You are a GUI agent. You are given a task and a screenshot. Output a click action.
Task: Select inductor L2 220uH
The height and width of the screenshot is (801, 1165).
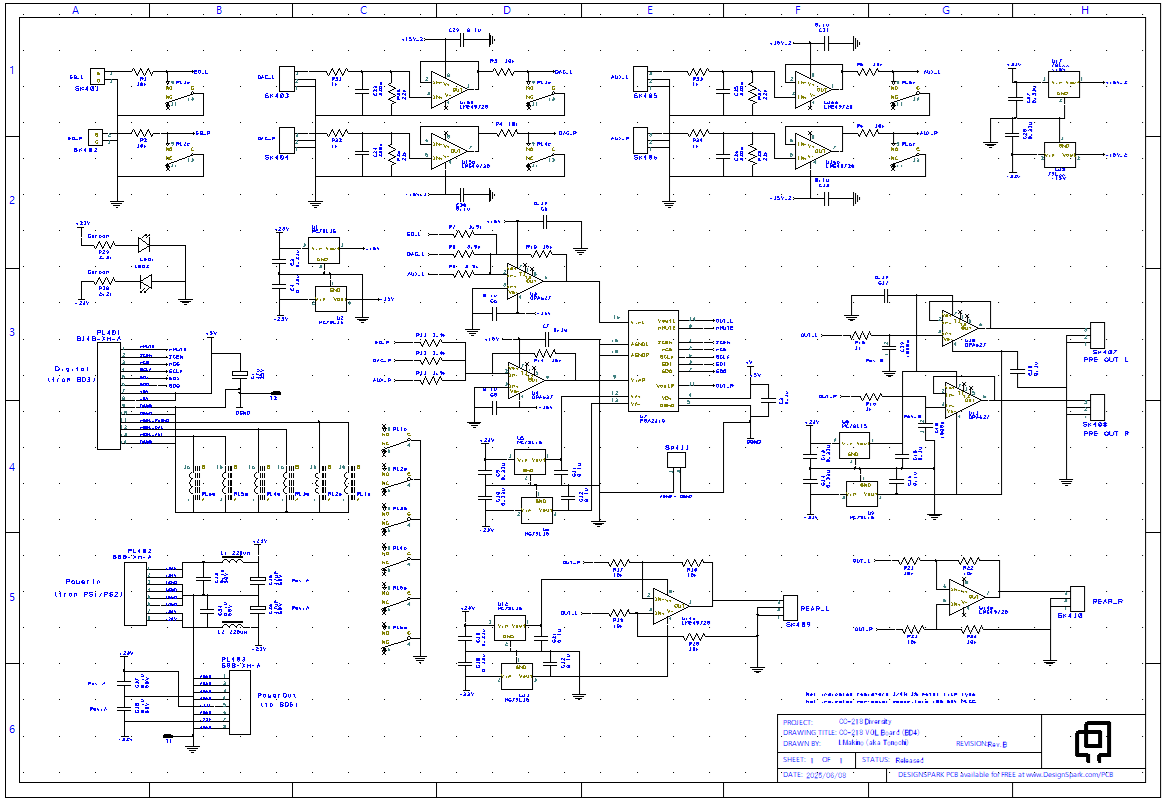click(x=233, y=626)
